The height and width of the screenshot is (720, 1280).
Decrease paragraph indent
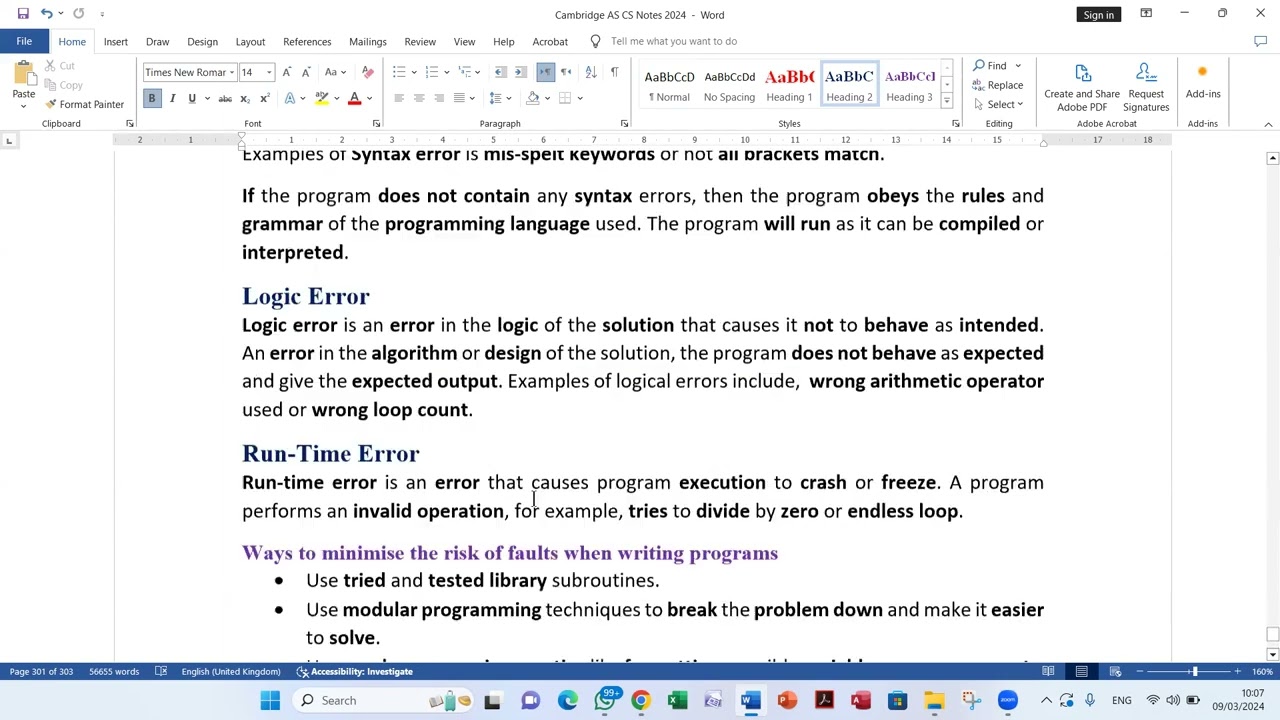click(500, 72)
